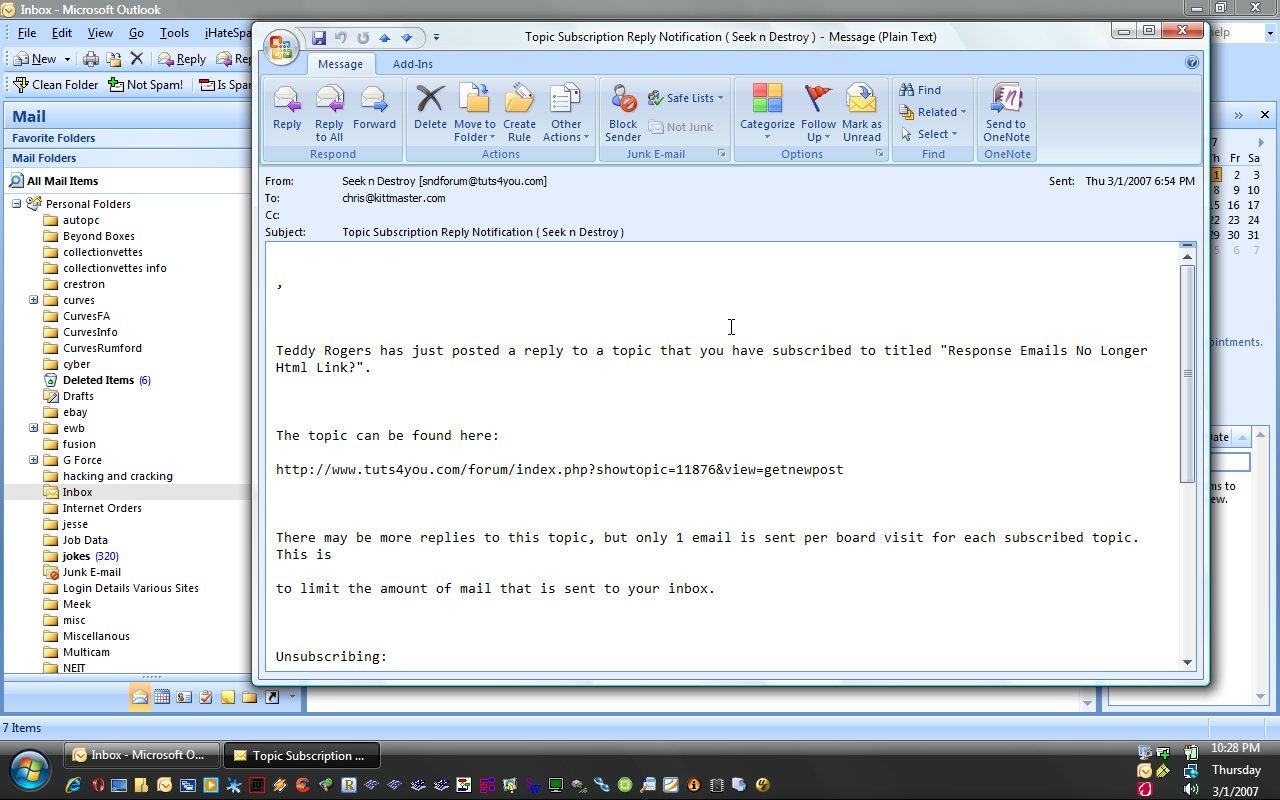The width and height of the screenshot is (1280, 800).
Task: Click Not Spam! toolbar button
Action: click(146, 85)
